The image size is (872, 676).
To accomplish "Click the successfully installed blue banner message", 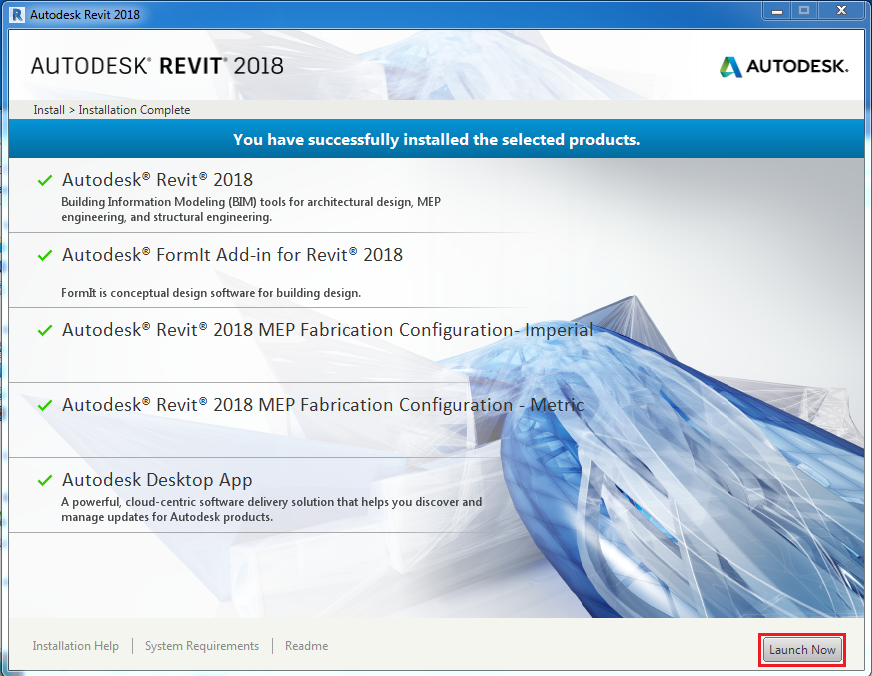I will (436, 139).
